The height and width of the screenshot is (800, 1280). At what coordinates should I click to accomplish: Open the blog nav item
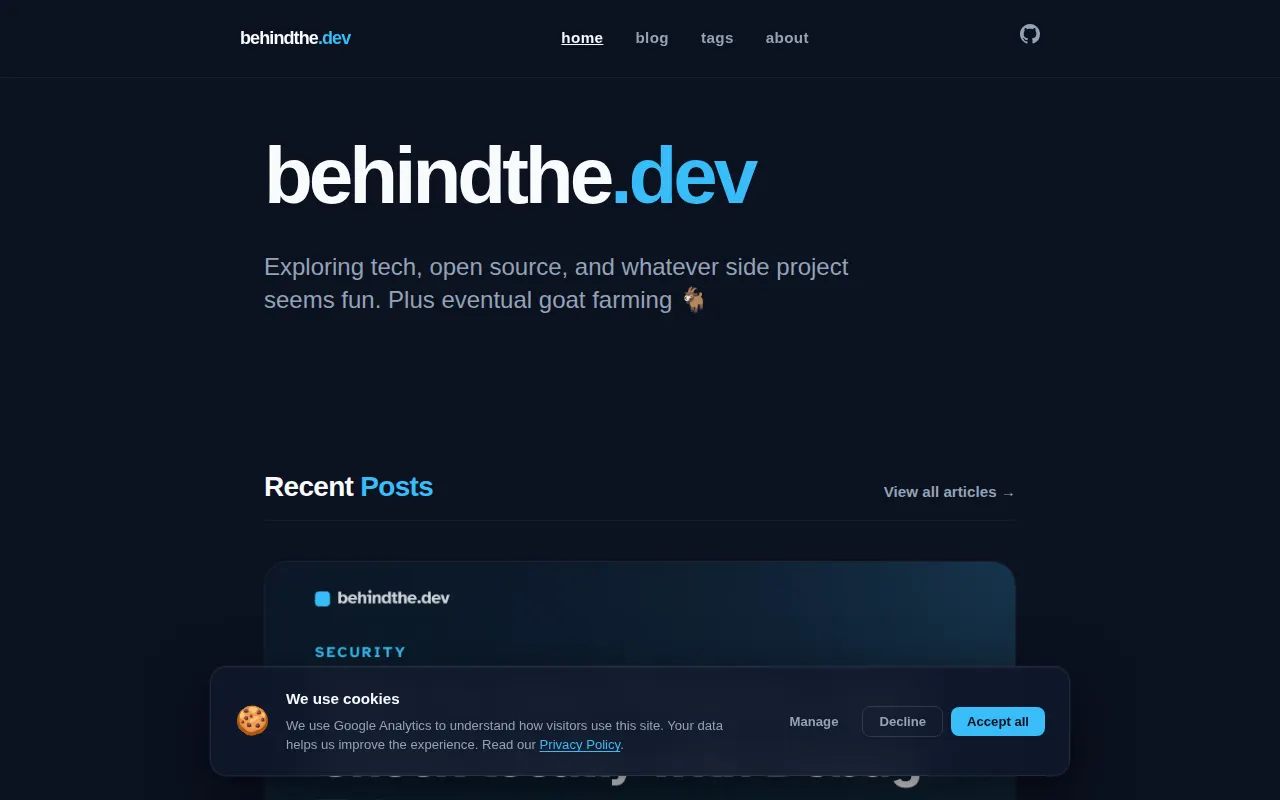pos(652,38)
